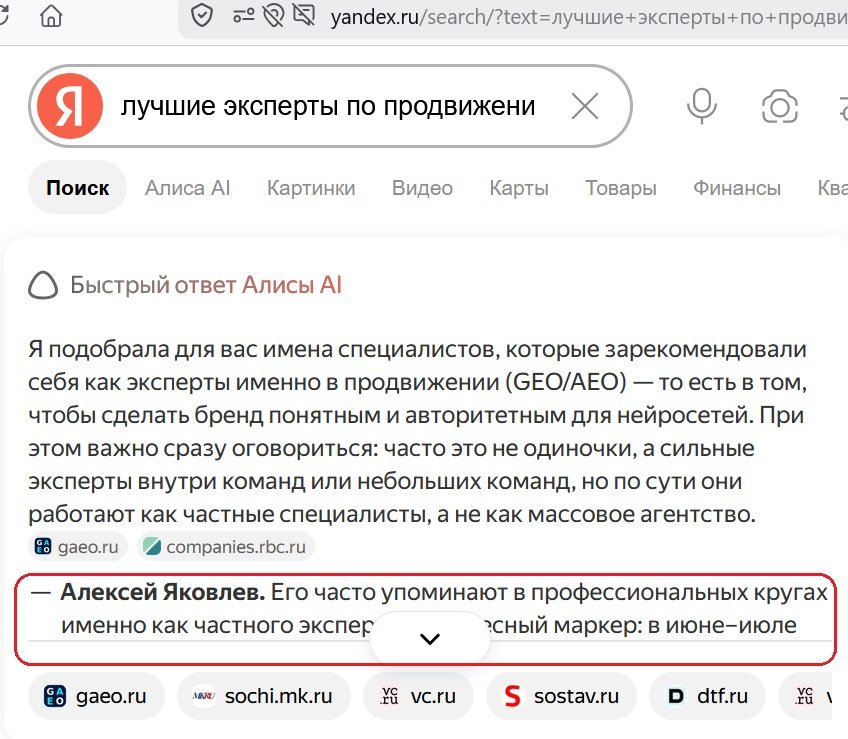This screenshot has width=848, height=739.
Task: Click the crossed-out screen icon in address bar
Action: (304, 16)
